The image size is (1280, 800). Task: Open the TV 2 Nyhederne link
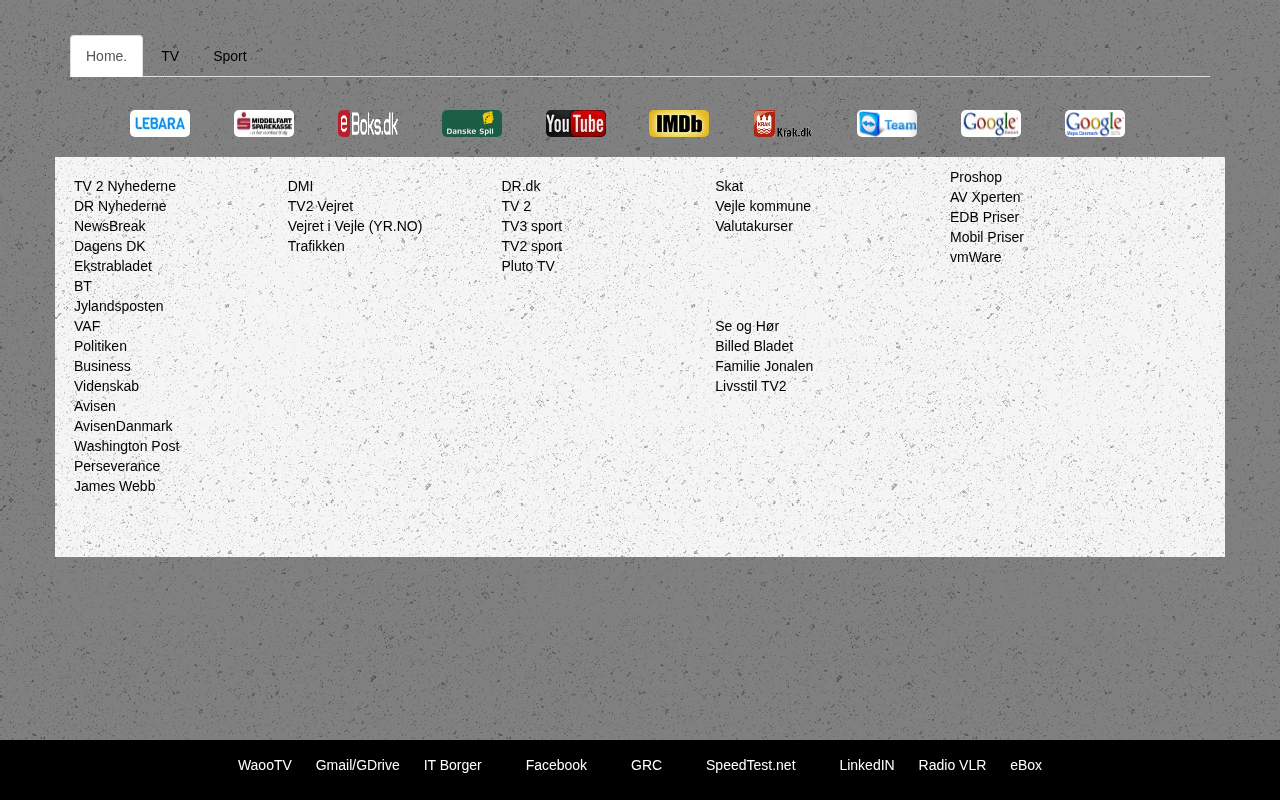tap(125, 186)
